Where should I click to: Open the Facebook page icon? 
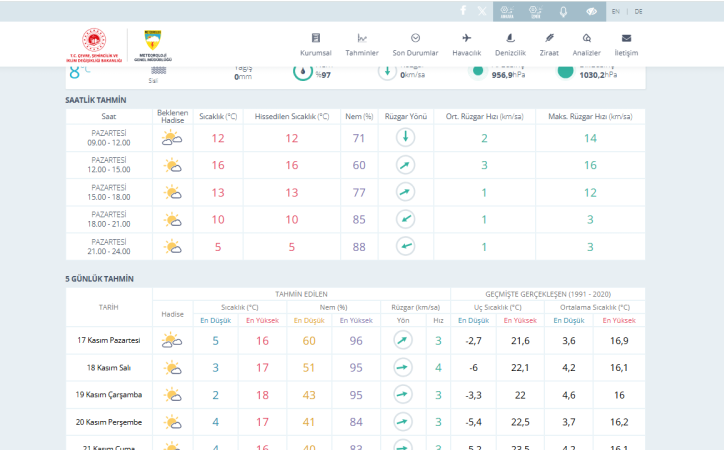(463, 11)
